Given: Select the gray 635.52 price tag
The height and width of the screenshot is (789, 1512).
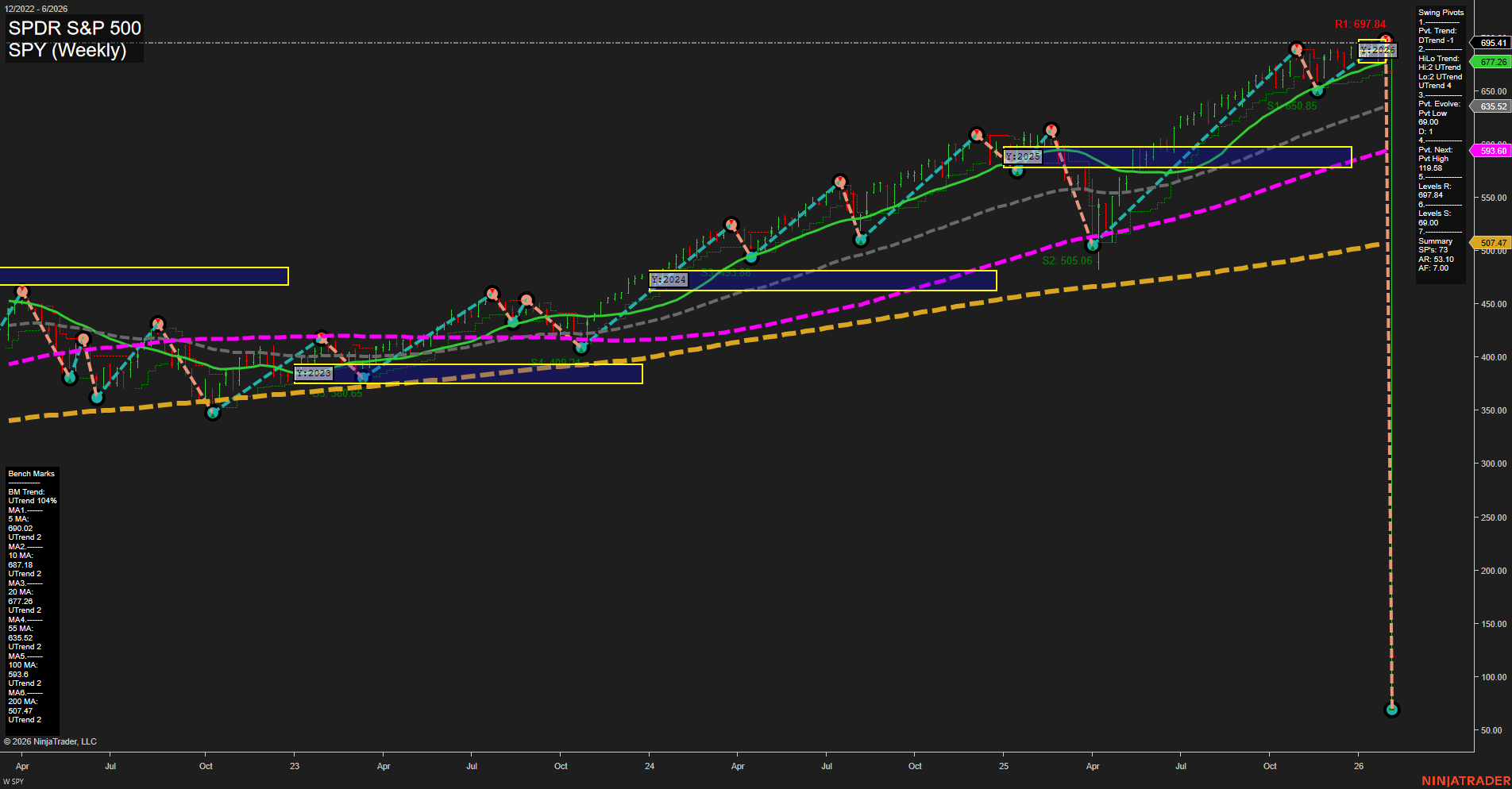Looking at the screenshot, I should [1493, 106].
